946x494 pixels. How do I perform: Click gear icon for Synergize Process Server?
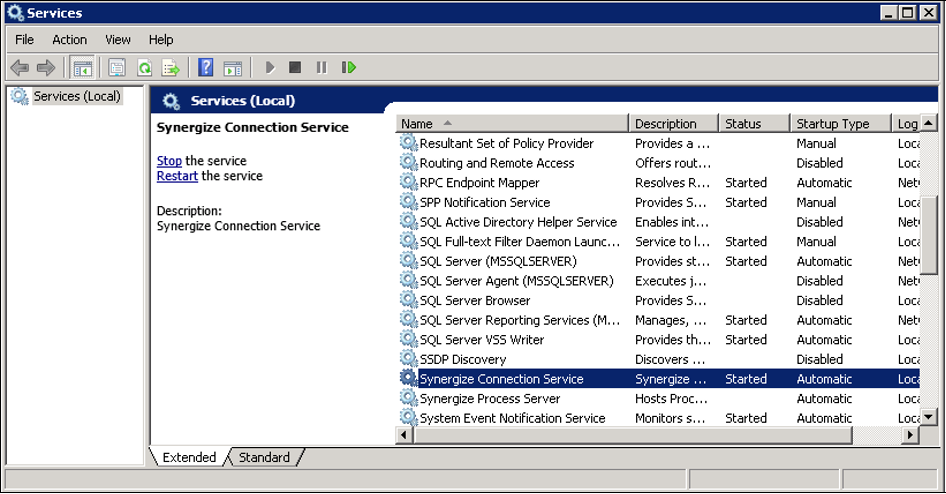point(408,397)
